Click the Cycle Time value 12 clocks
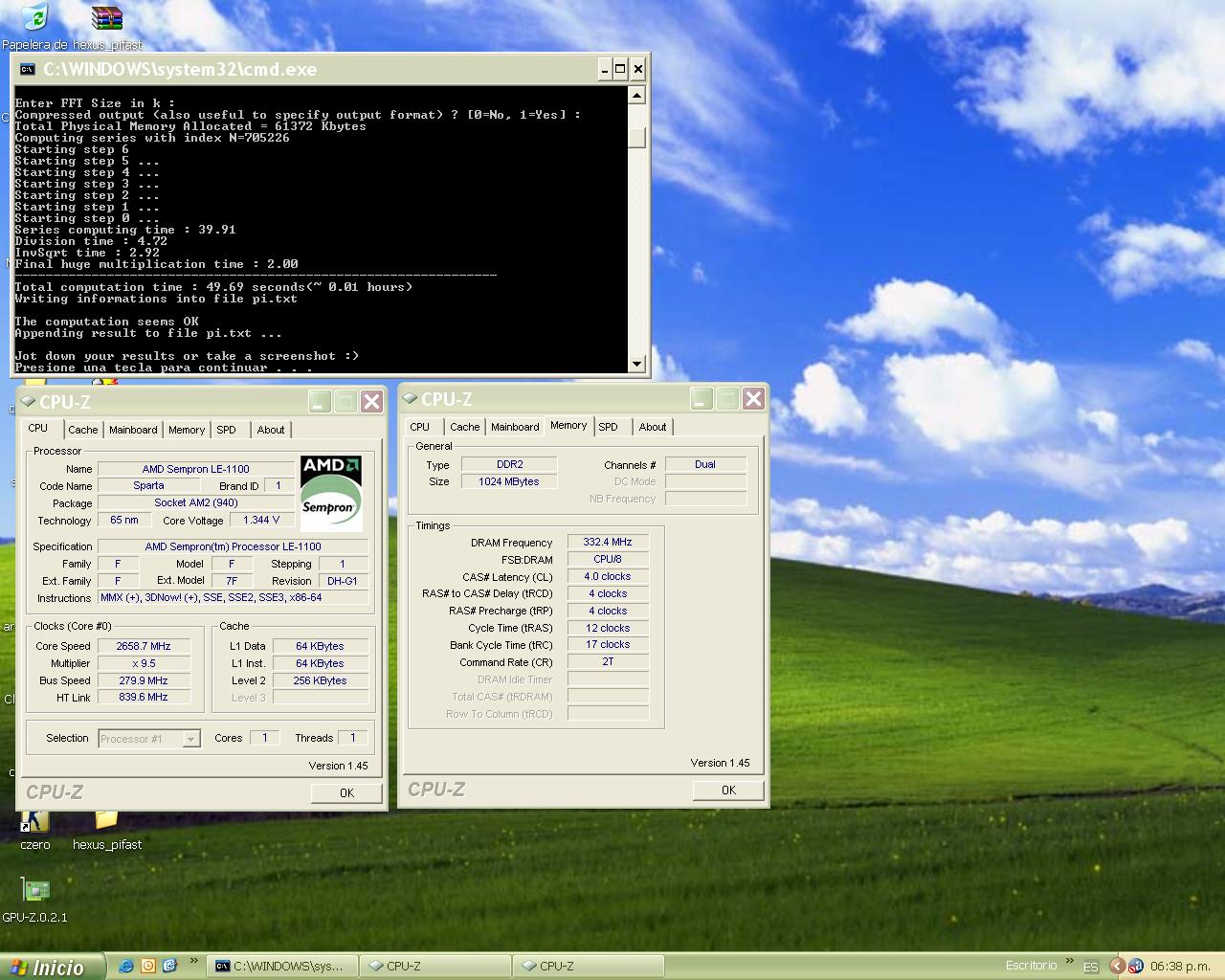This screenshot has height=980, width=1225. pyautogui.click(x=608, y=628)
